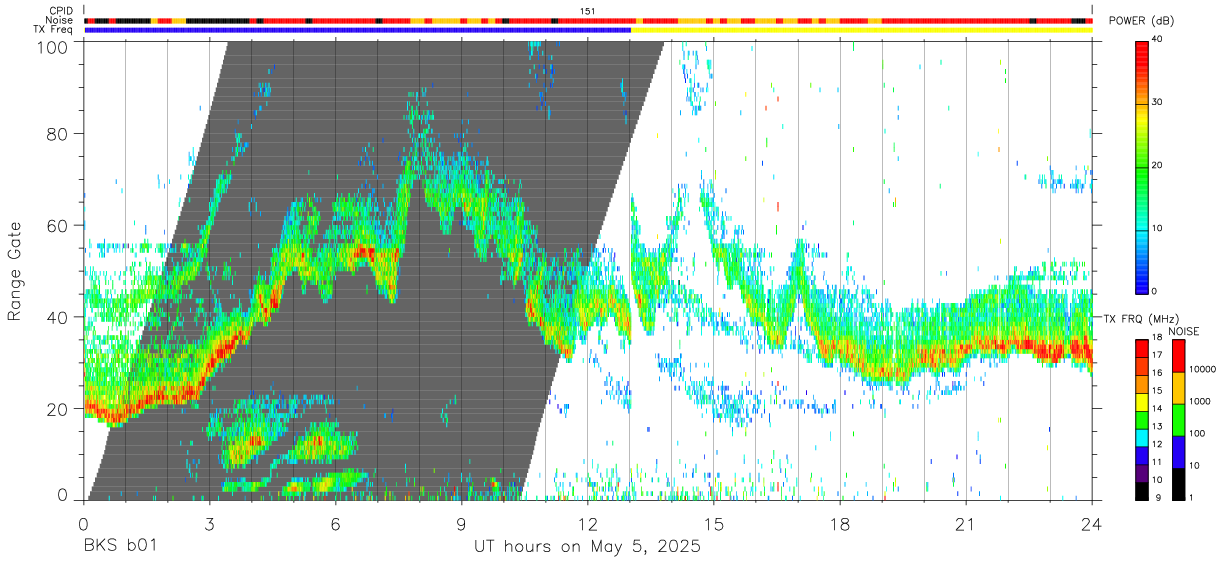Screen dimensions: 1228x567
Task: Click the "20" label on POWER colorbar
Action: coord(1158,165)
